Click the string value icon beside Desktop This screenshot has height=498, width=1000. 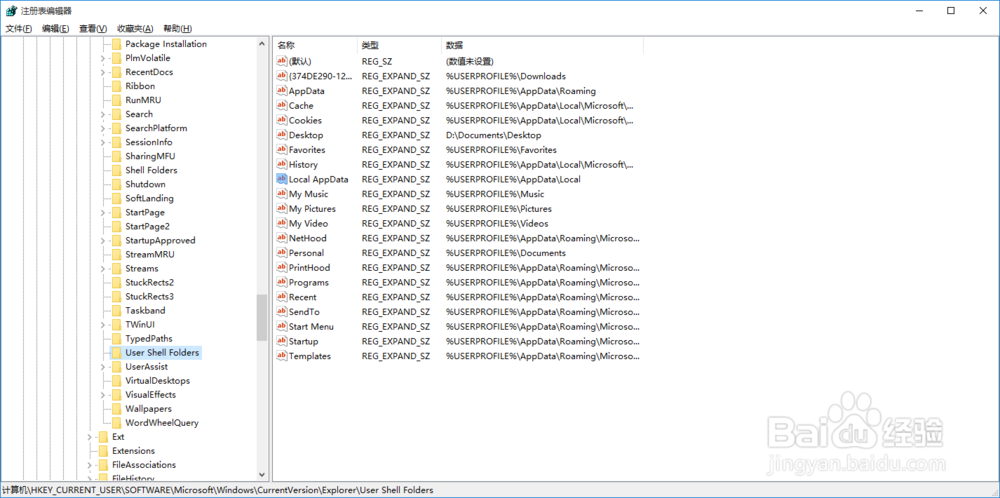pyautogui.click(x=282, y=135)
